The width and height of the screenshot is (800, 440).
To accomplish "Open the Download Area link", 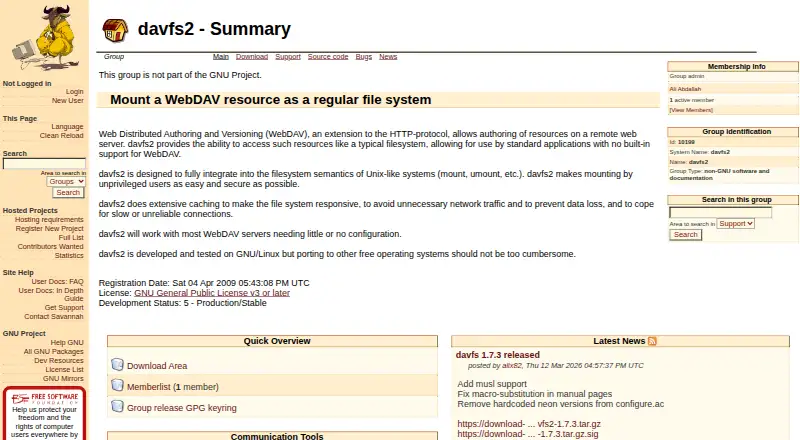I will (x=157, y=366).
